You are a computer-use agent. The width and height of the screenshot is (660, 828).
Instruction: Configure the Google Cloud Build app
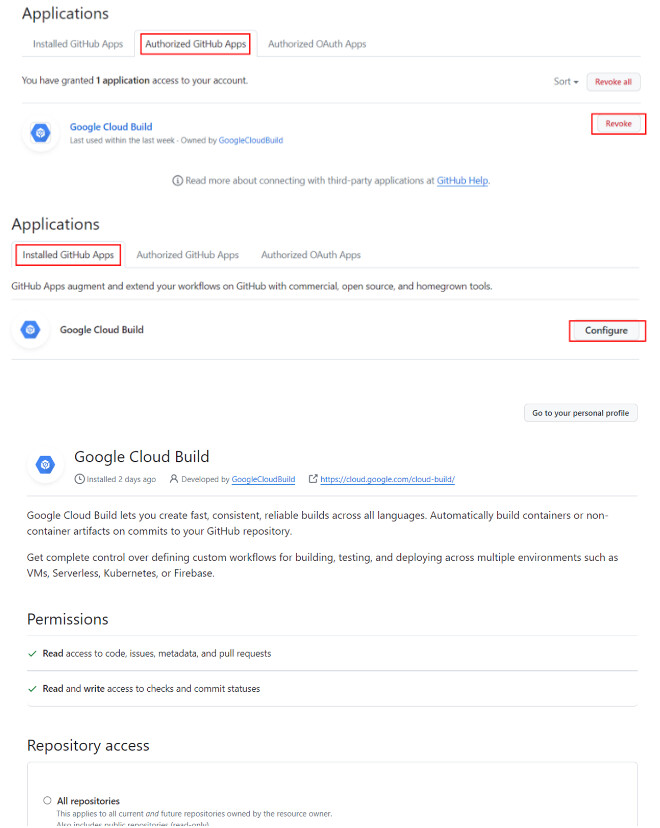[606, 331]
